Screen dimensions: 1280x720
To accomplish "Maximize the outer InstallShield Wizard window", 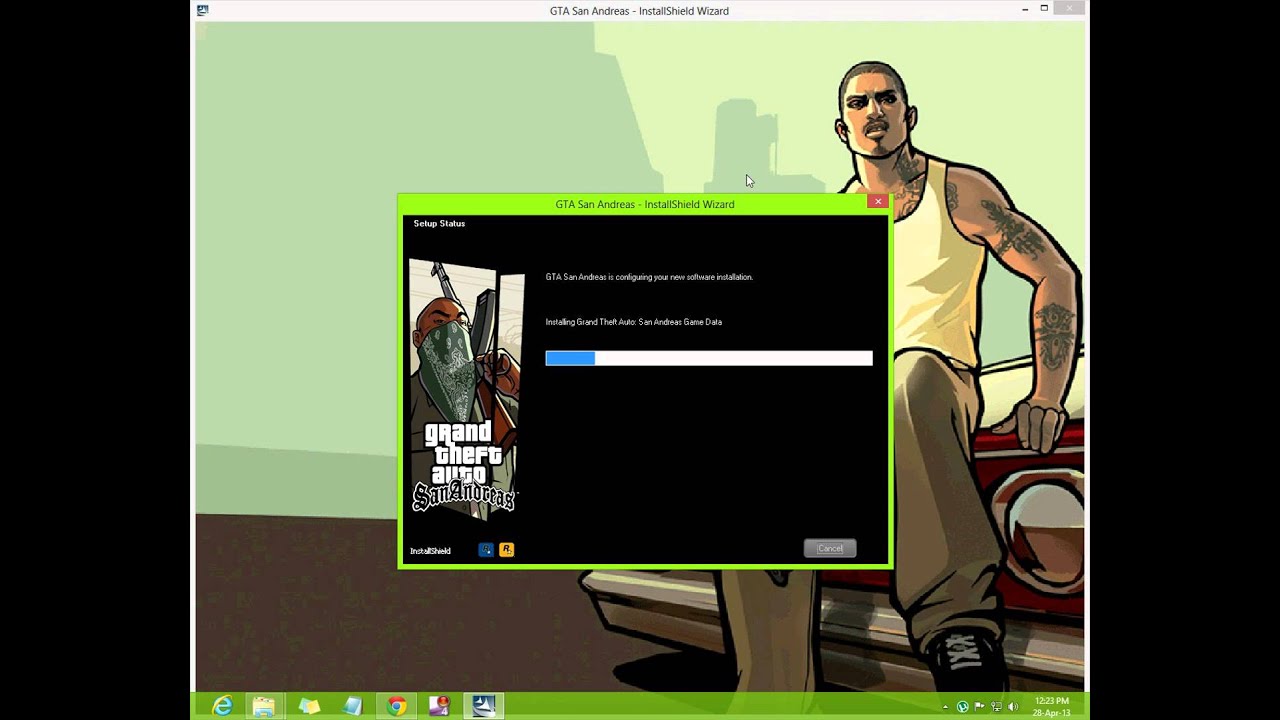I will 1044,9.
